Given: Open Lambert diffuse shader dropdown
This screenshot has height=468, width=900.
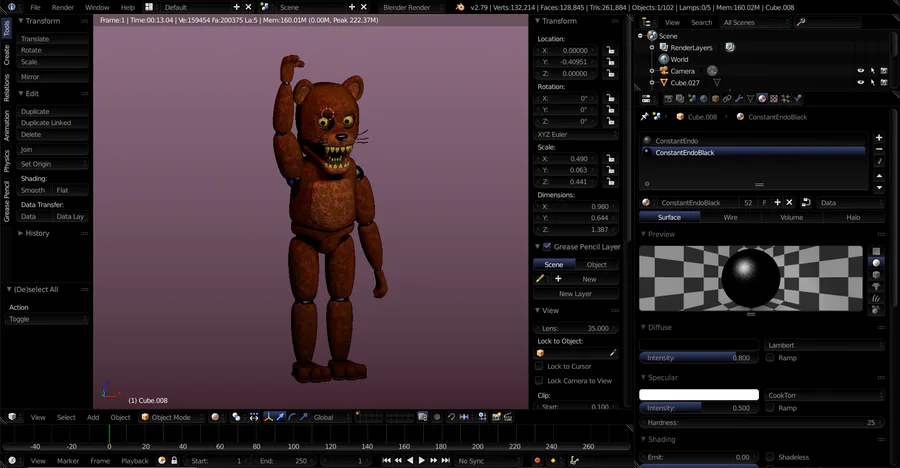Looking at the screenshot, I should click(x=824, y=345).
